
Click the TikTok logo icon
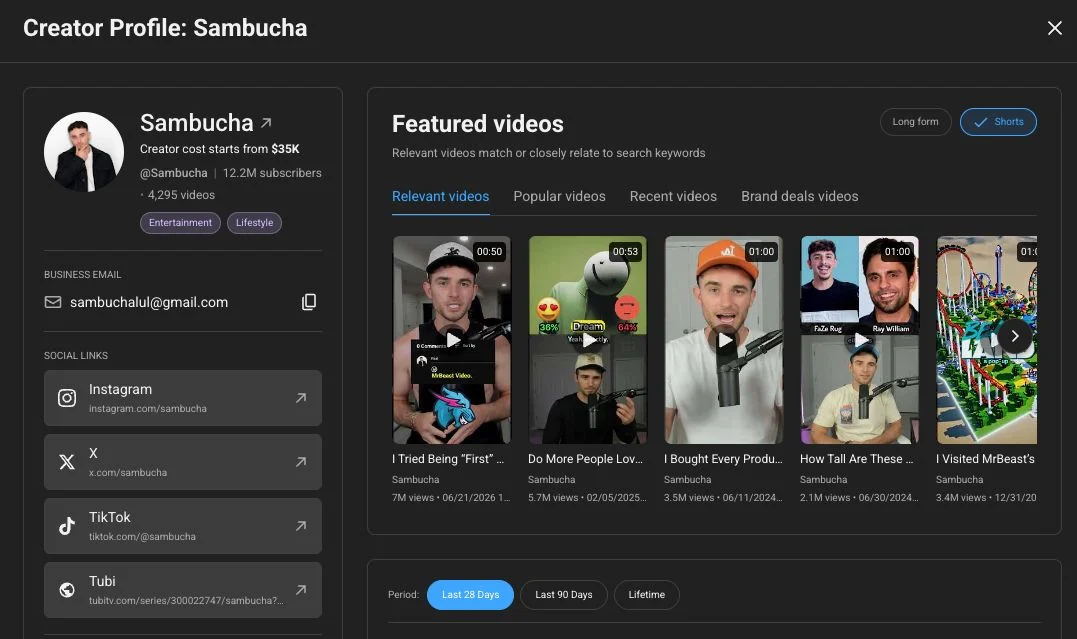(x=67, y=526)
